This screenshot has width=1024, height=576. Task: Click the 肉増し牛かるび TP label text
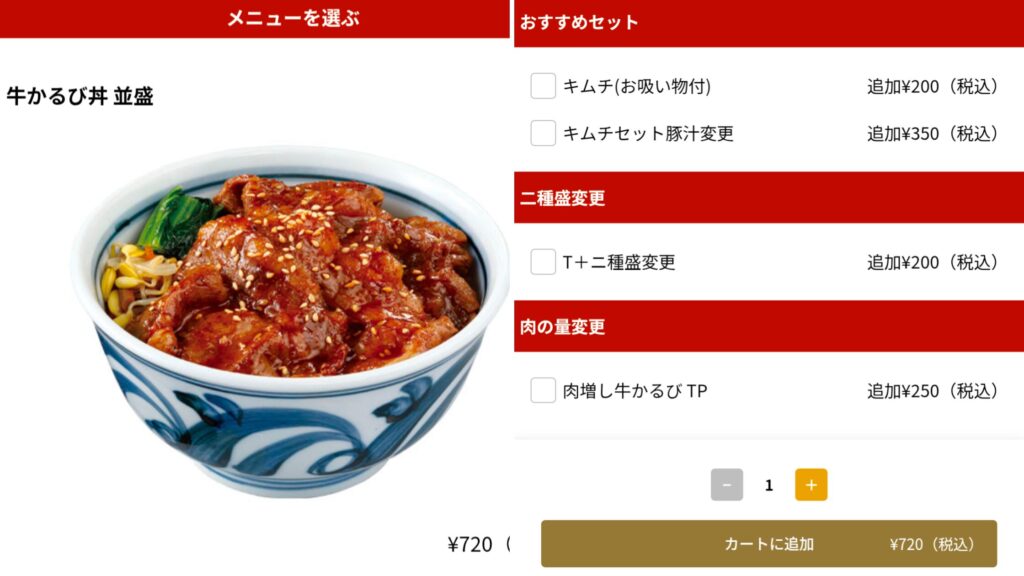coord(635,391)
